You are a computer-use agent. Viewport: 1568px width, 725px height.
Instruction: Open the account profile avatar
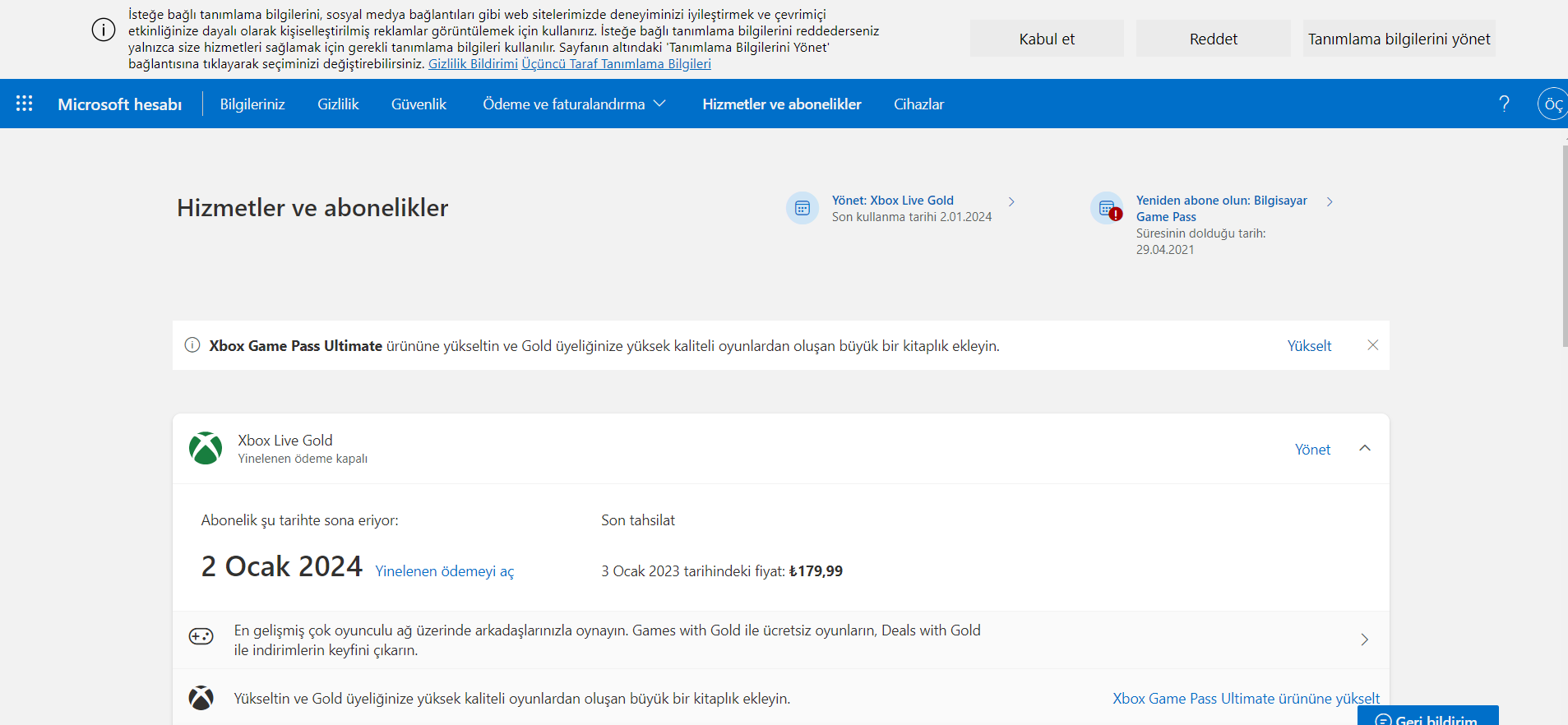pos(1553,104)
